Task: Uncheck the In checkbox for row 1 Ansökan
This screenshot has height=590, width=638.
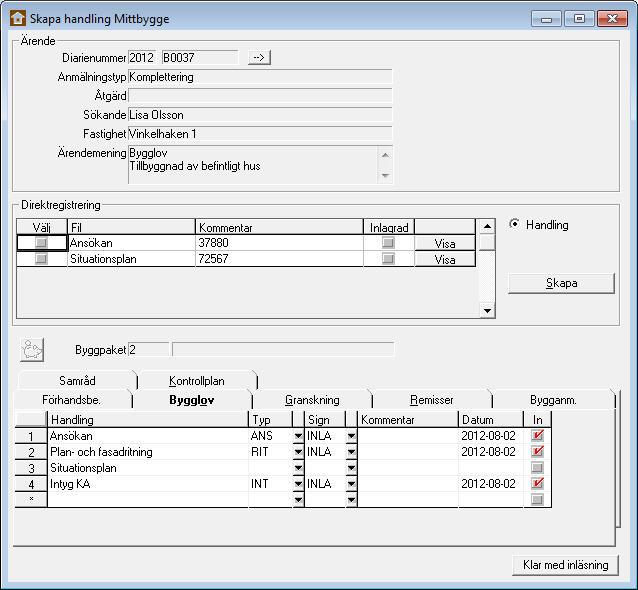Action: tap(537, 436)
